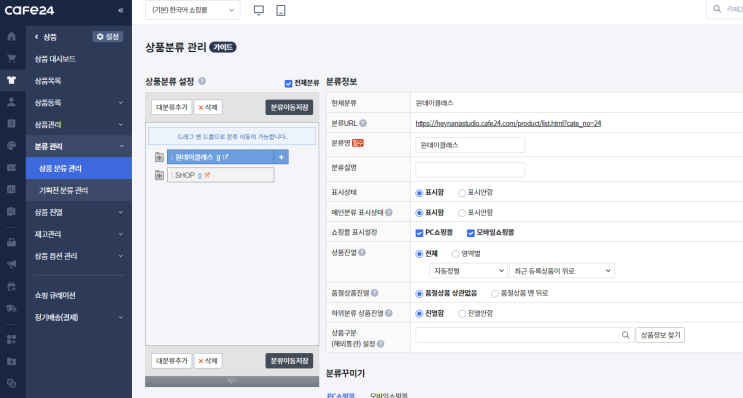Screen dimensions: 743x398
Task: Uncheck the PC쇼핑몰 checkbox
Action: tap(419, 233)
